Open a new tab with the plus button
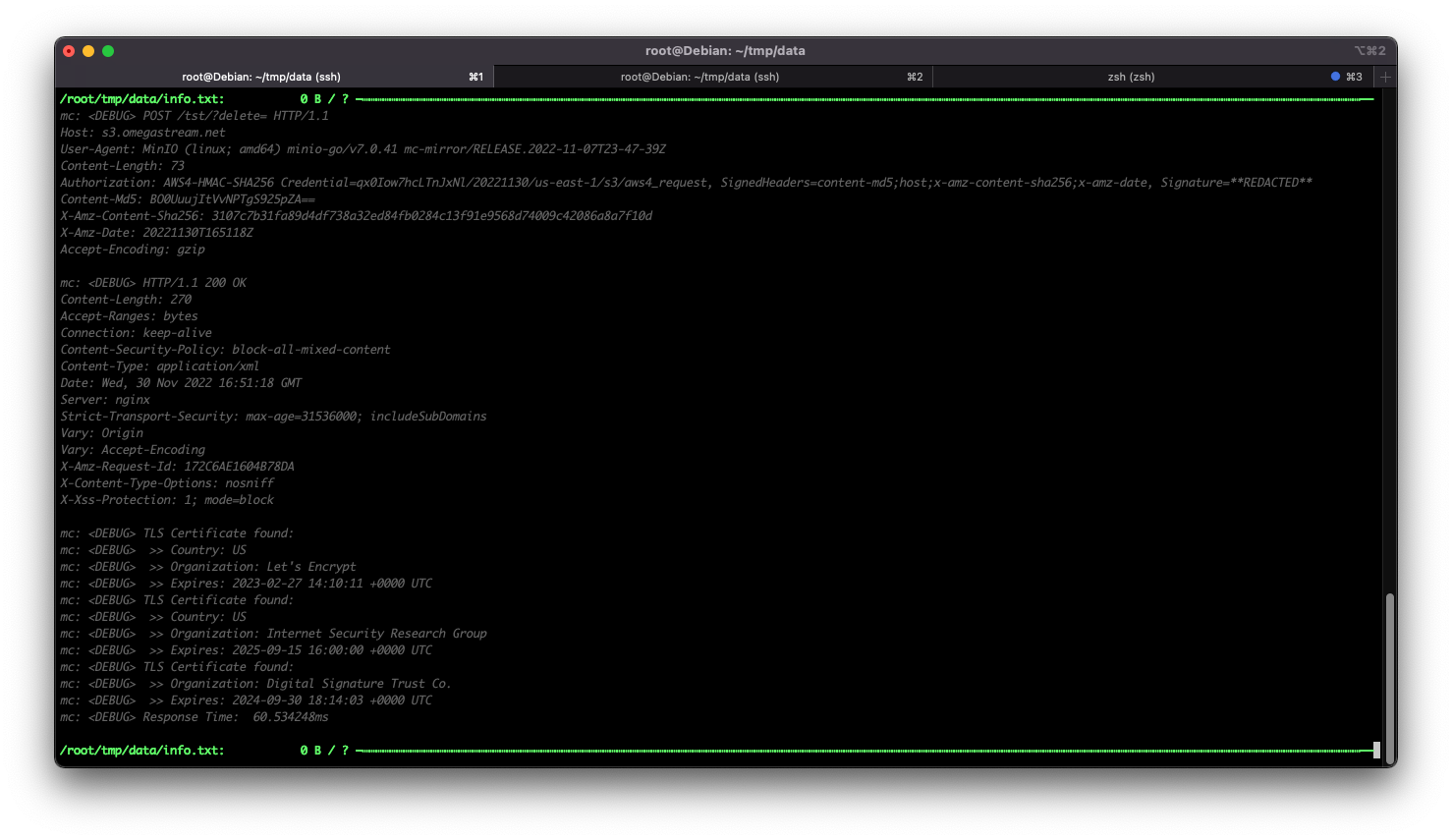The height and width of the screenshot is (840, 1452). pos(1385,76)
